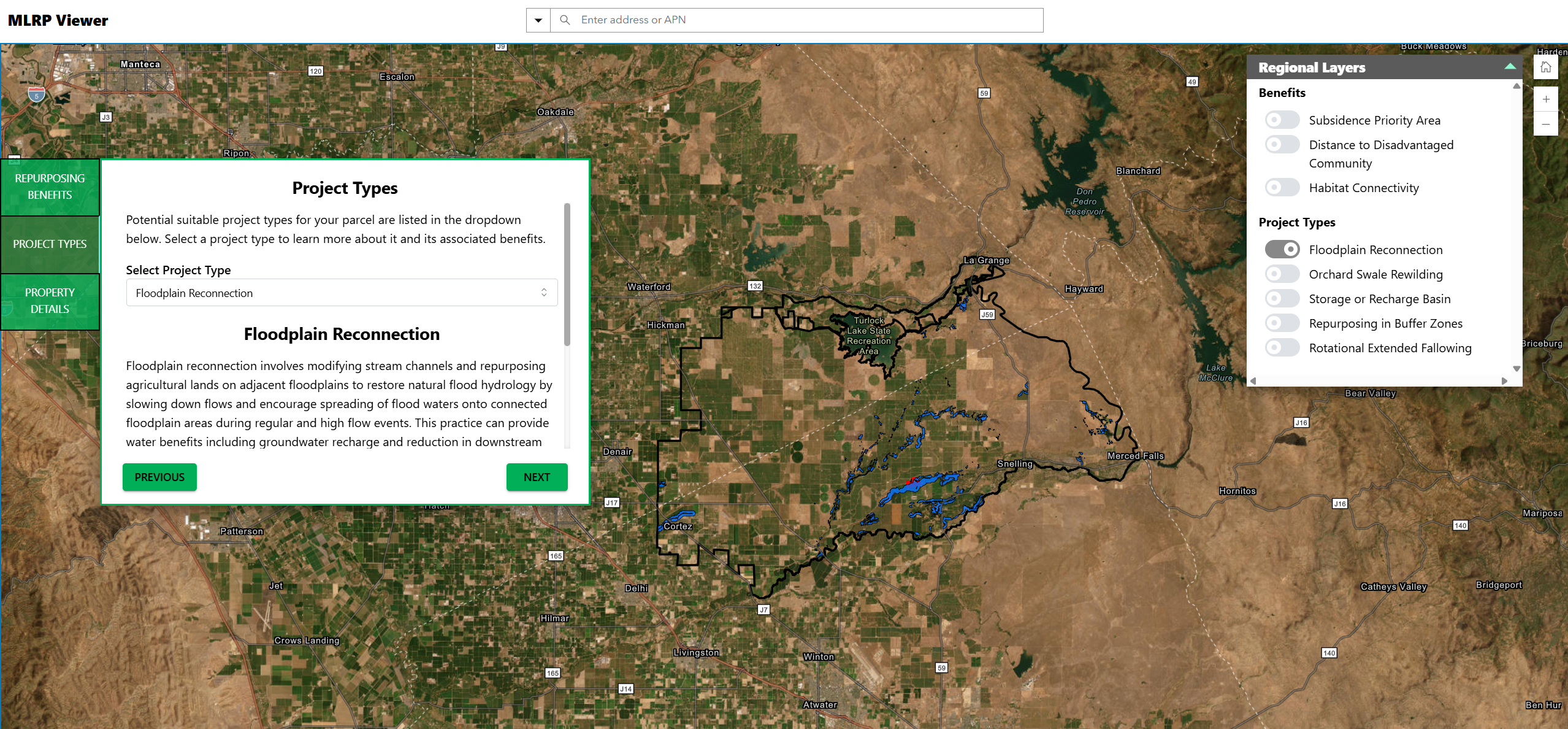This screenshot has height=729, width=1568.
Task: Enable the Storage or Recharge Basin layer
Action: (x=1282, y=298)
